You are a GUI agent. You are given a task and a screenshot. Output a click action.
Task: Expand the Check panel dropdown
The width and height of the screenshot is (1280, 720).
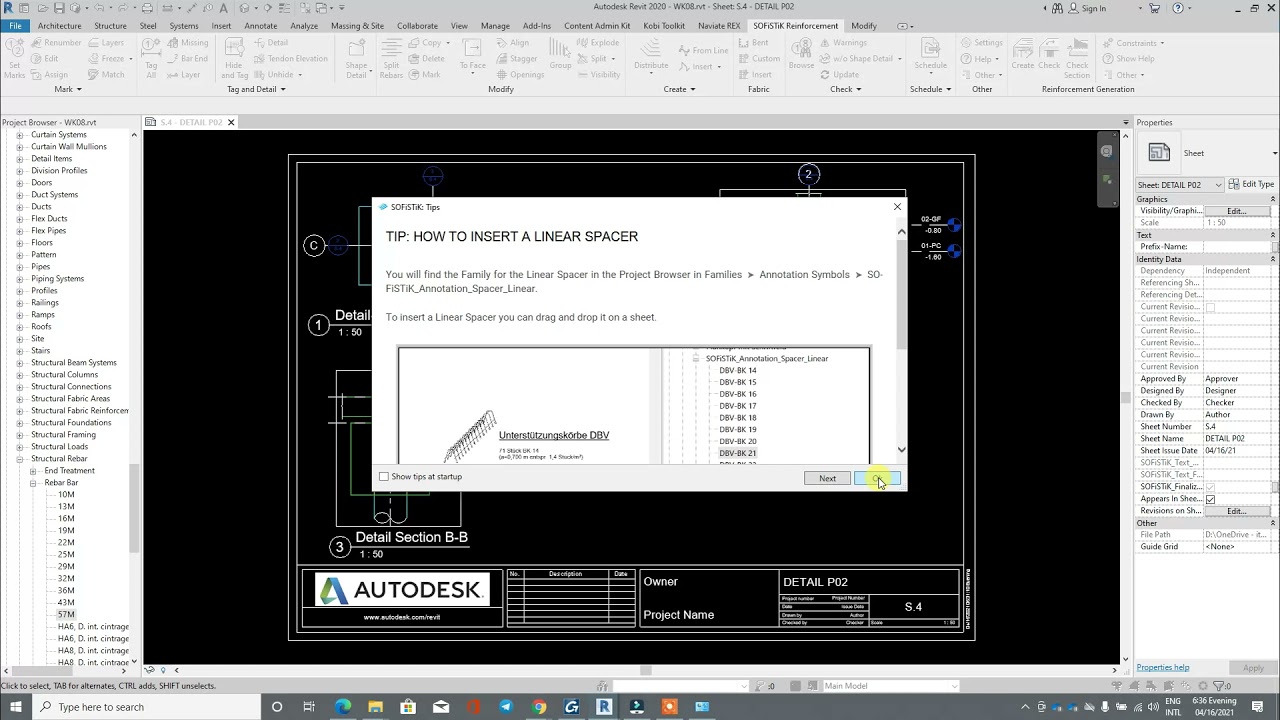click(846, 89)
